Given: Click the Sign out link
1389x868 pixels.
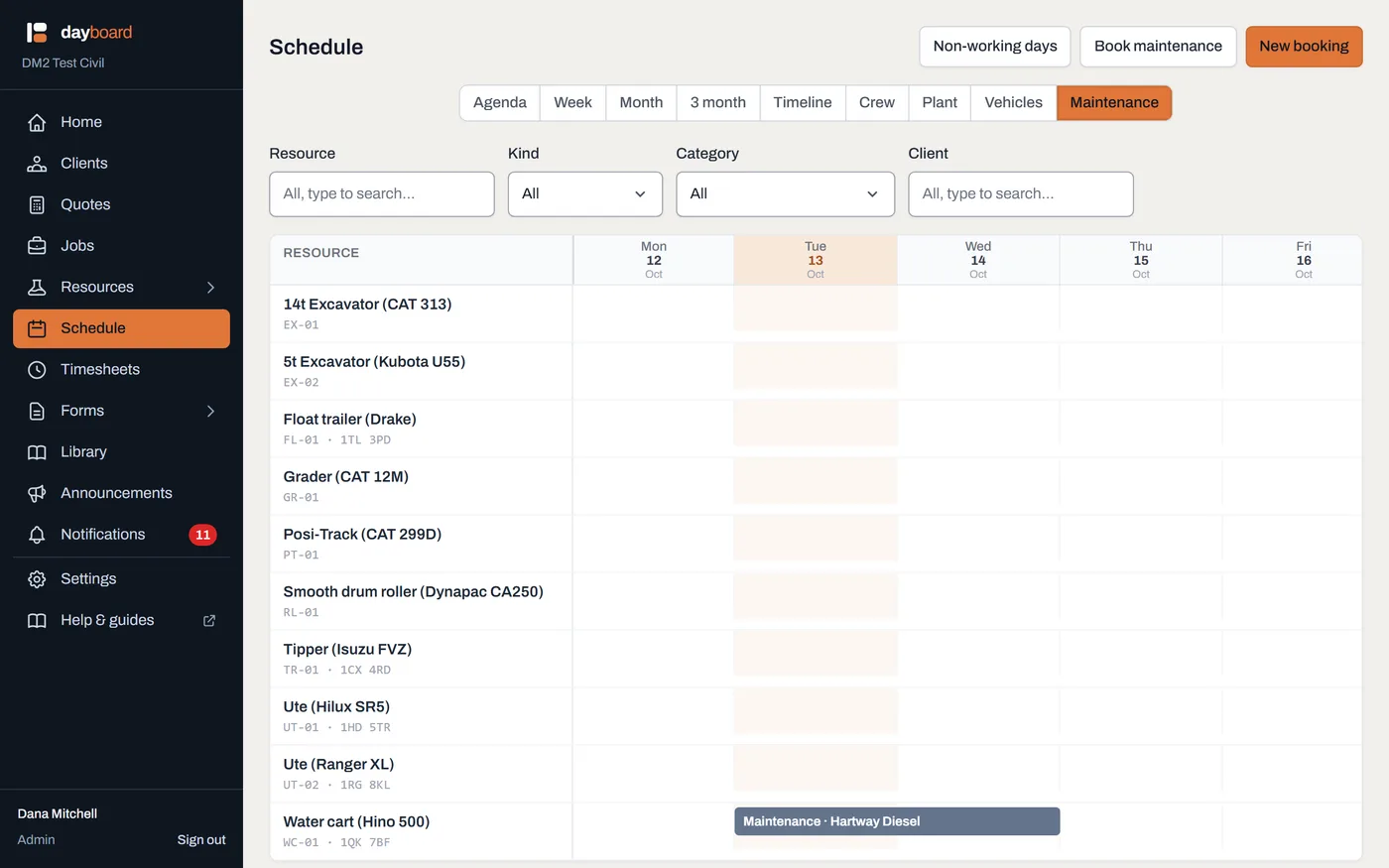Looking at the screenshot, I should point(201,839).
